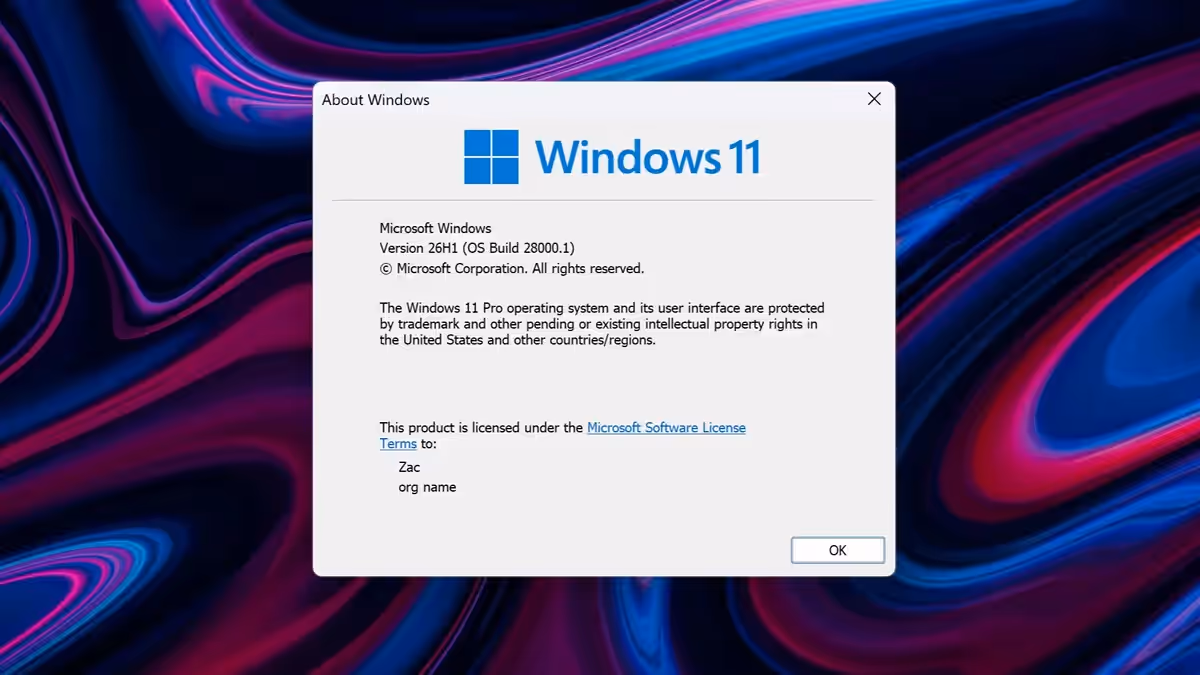Screen dimensions: 1200x675
Task: Click the "United States and other countries/regions" text
Action: pos(530,339)
